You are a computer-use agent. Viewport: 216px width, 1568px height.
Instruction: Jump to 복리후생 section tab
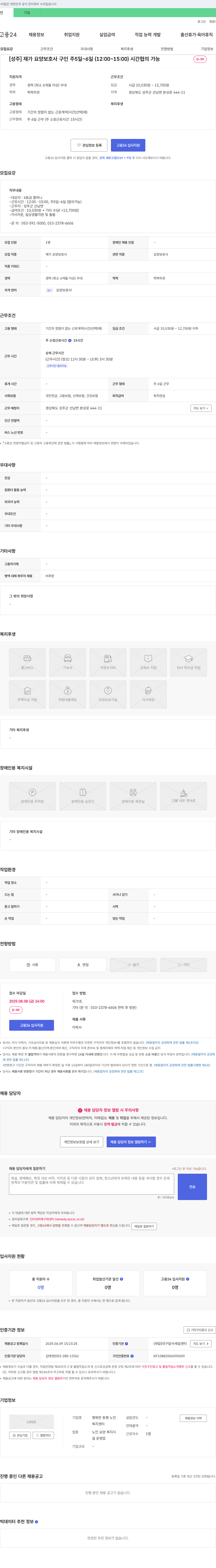pyautogui.click(x=126, y=49)
